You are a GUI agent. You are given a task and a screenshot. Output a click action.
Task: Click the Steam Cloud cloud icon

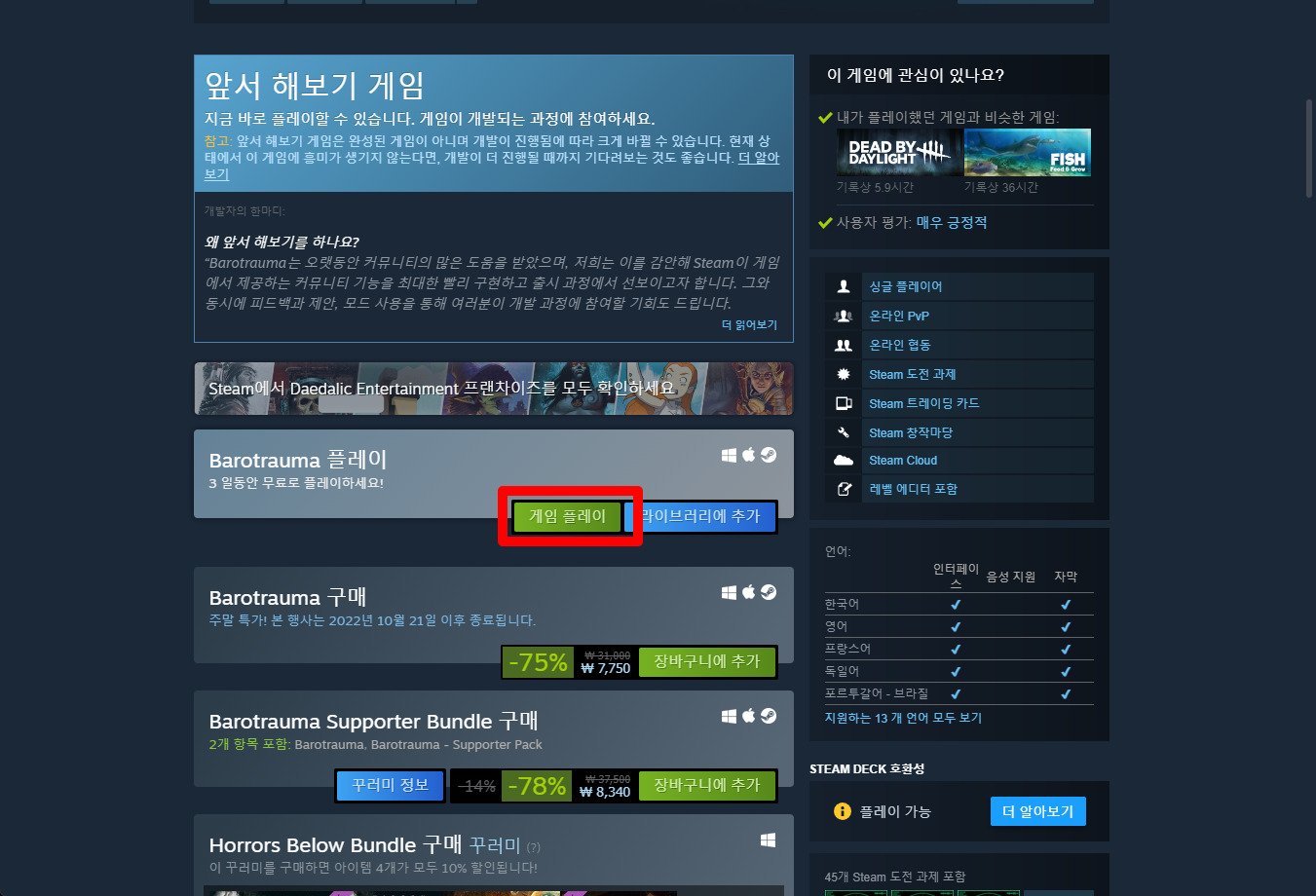[x=844, y=461]
